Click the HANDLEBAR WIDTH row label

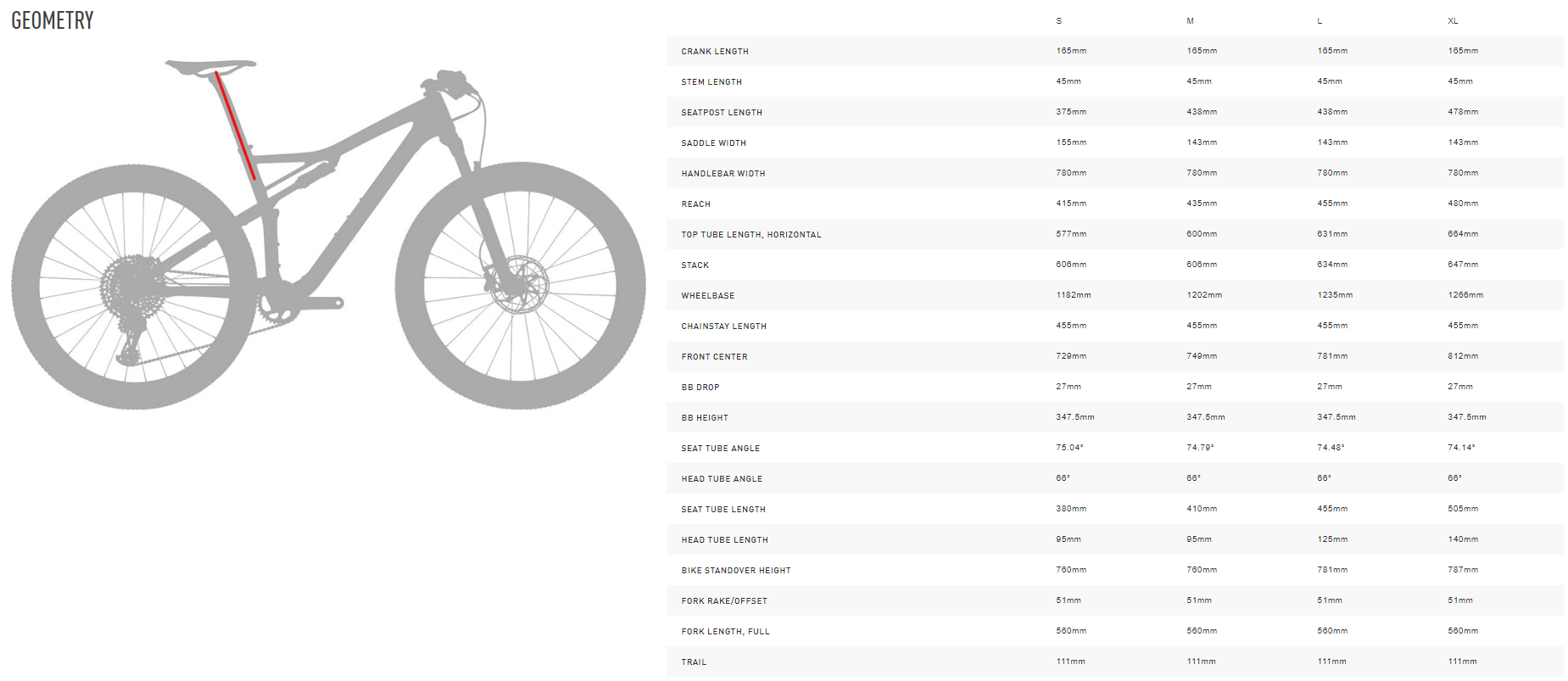[x=723, y=174]
